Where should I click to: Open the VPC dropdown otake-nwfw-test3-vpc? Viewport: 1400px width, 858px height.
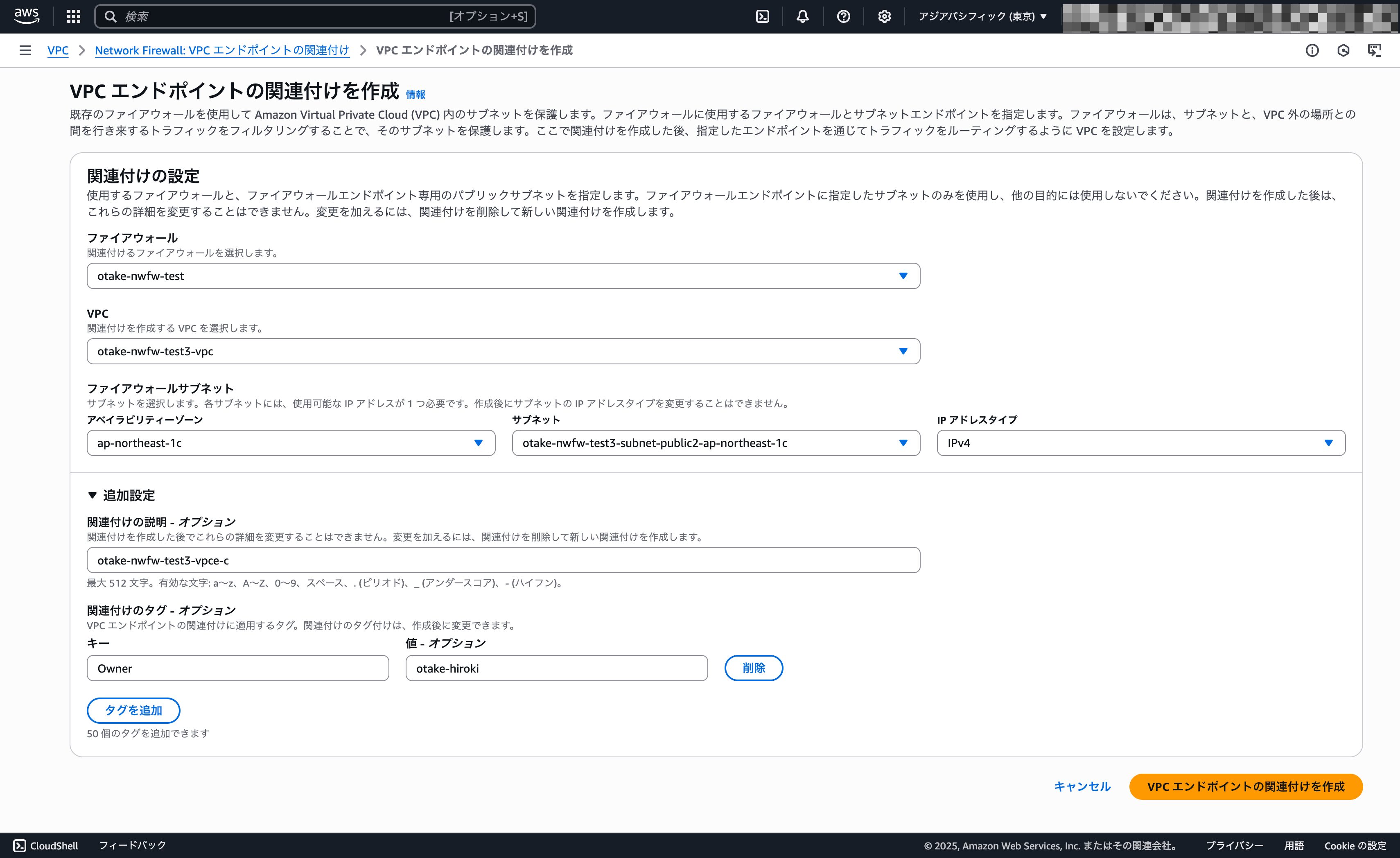[x=504, y=351]
